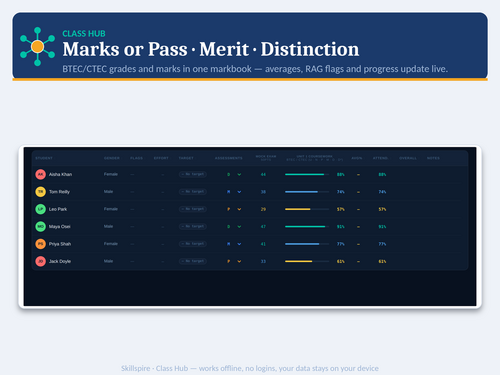The image size is (500, 375).
Task: Select the student name Leo Park
Action: pyautogui.click(x=58, y=209)
